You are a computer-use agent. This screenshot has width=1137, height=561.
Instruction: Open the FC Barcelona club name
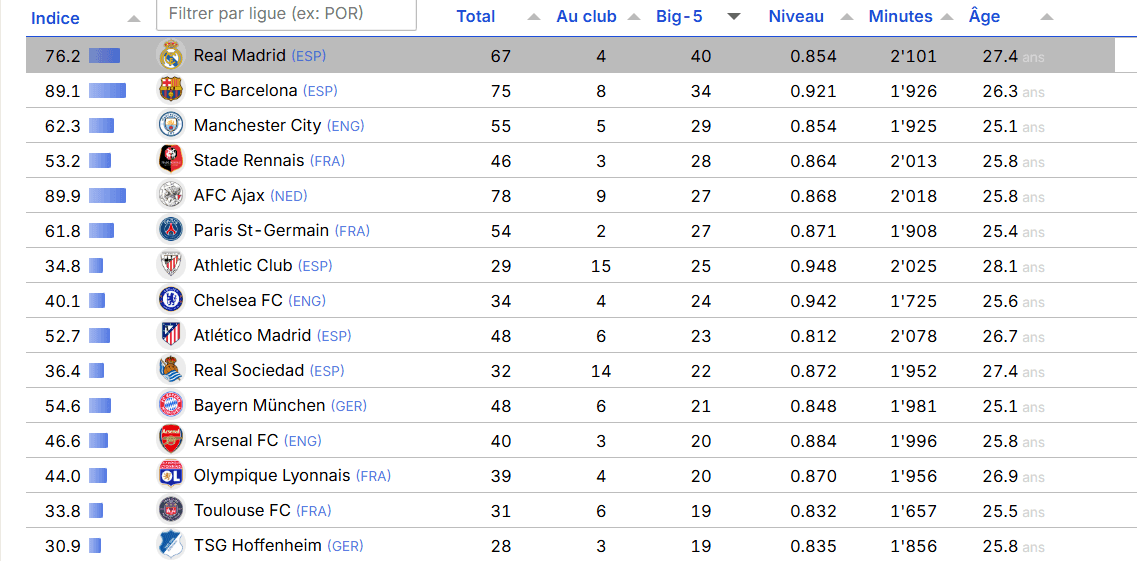coord(246,91)
